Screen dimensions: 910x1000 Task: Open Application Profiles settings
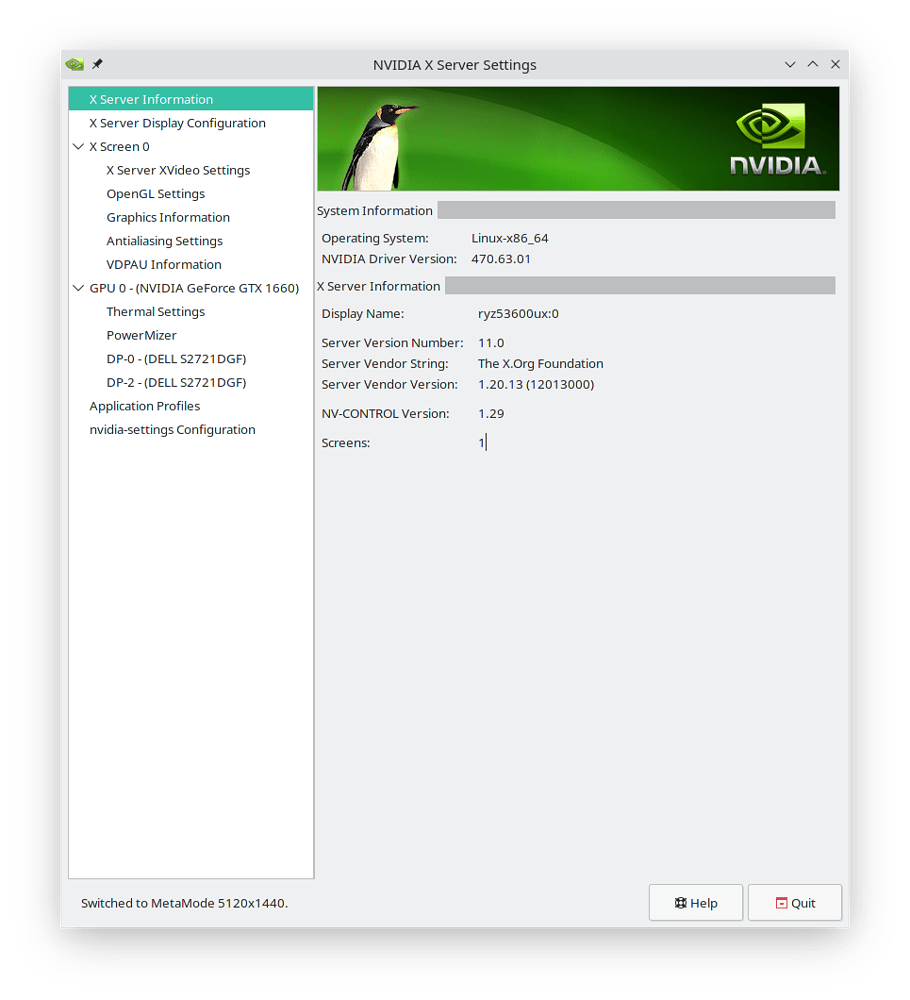(x=145, y=405)
